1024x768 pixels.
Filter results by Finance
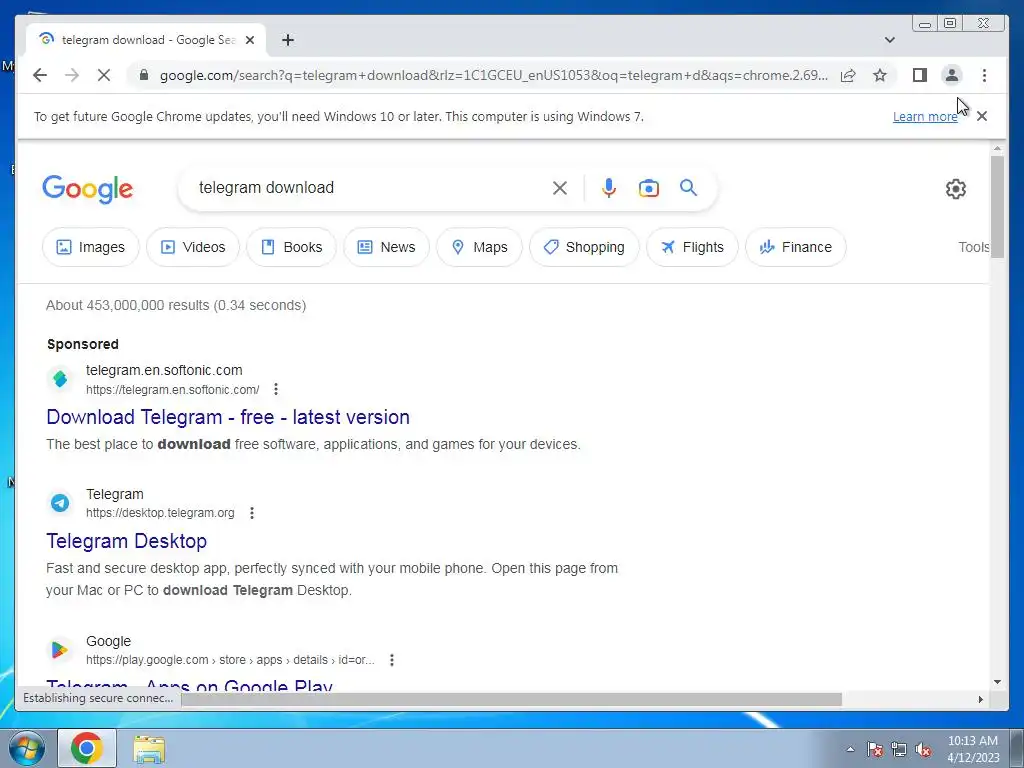pos(795,247)
